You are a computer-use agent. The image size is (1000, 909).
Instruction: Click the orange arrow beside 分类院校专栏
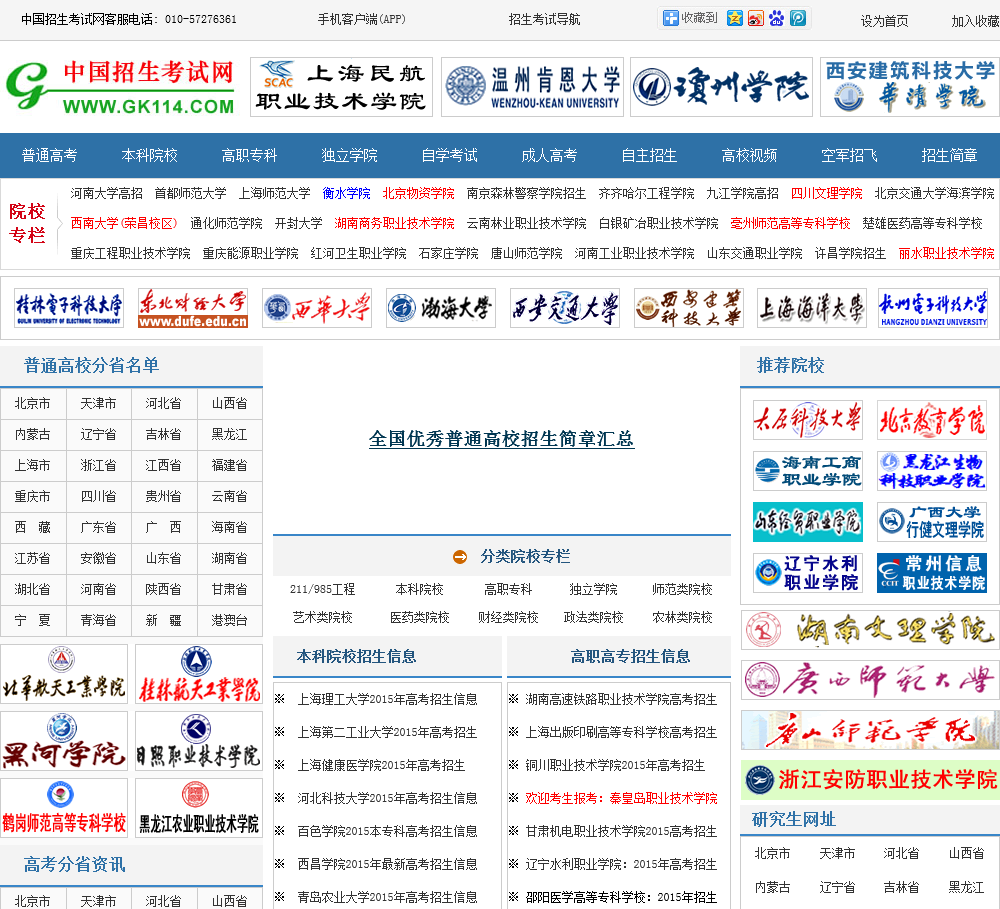(x=460, y=557)
